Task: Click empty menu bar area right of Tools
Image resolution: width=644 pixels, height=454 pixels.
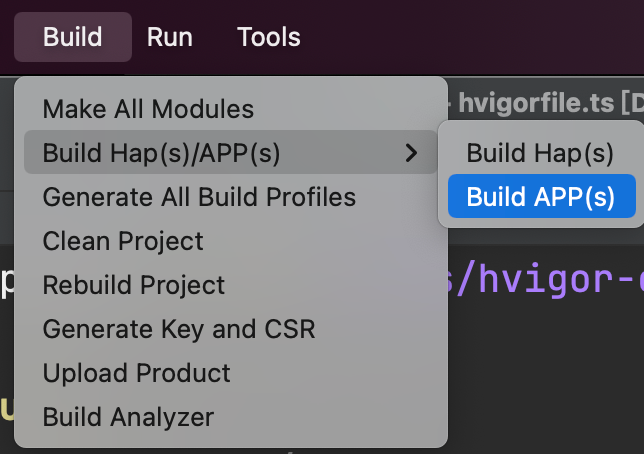Action: (x=472, y=37)
